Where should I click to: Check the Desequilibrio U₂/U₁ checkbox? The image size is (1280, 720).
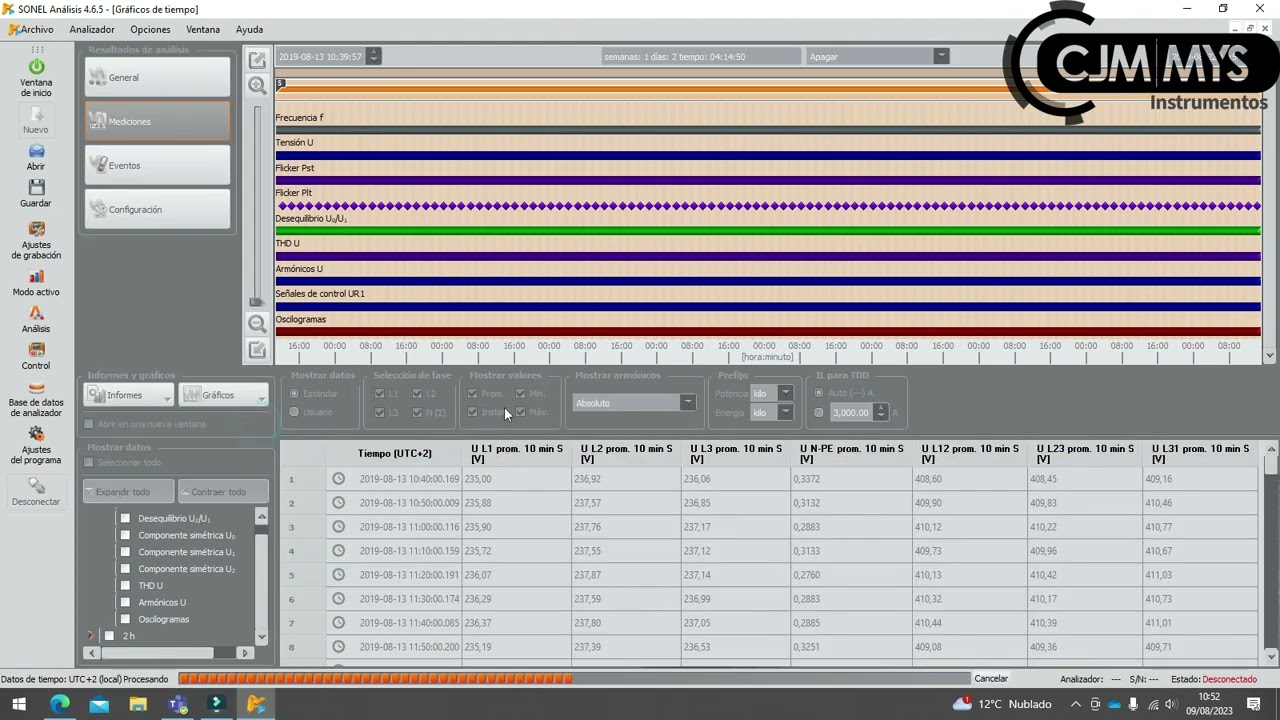[125, 518]
